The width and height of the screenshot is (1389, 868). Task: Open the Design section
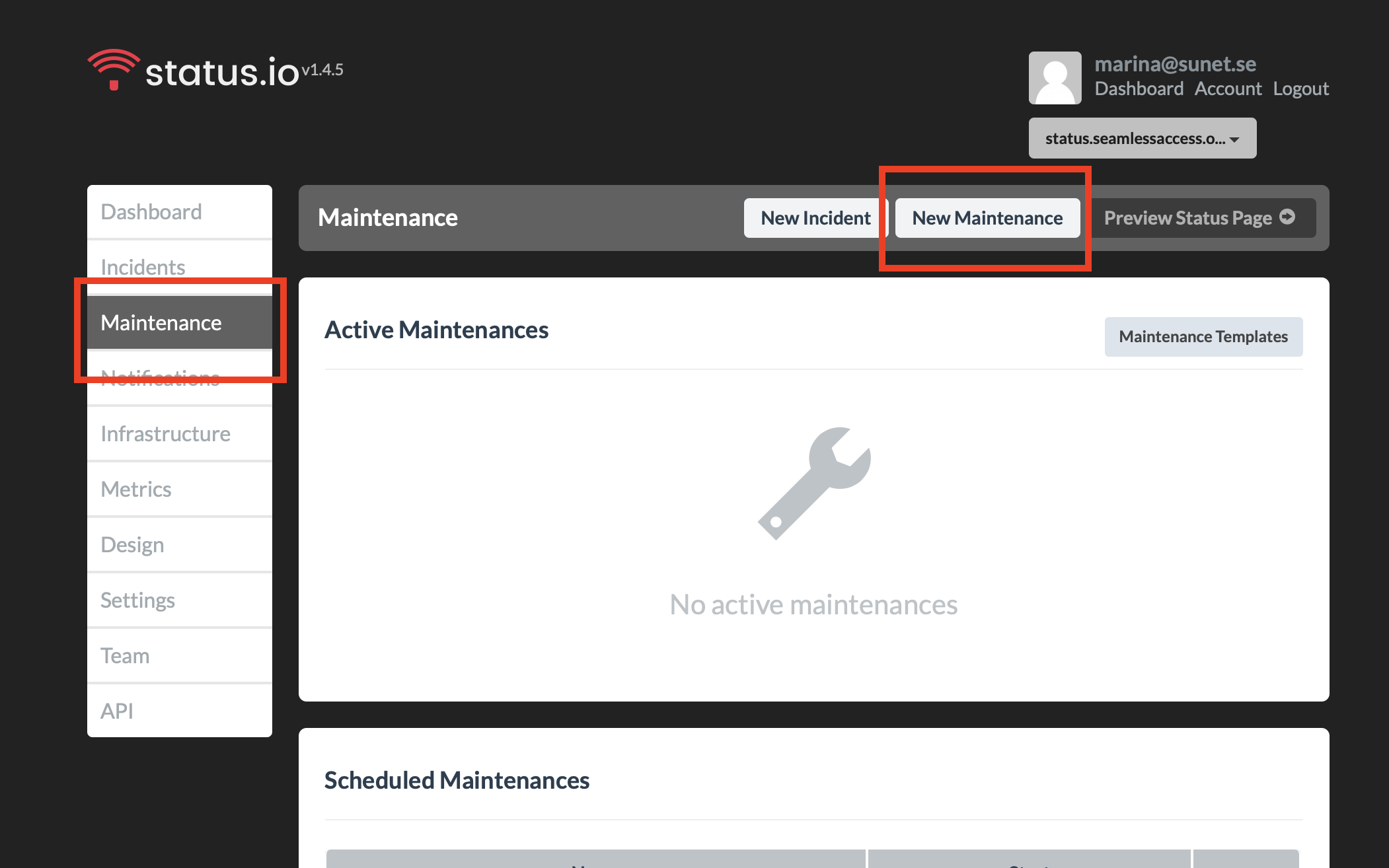[x=180, y=544]
